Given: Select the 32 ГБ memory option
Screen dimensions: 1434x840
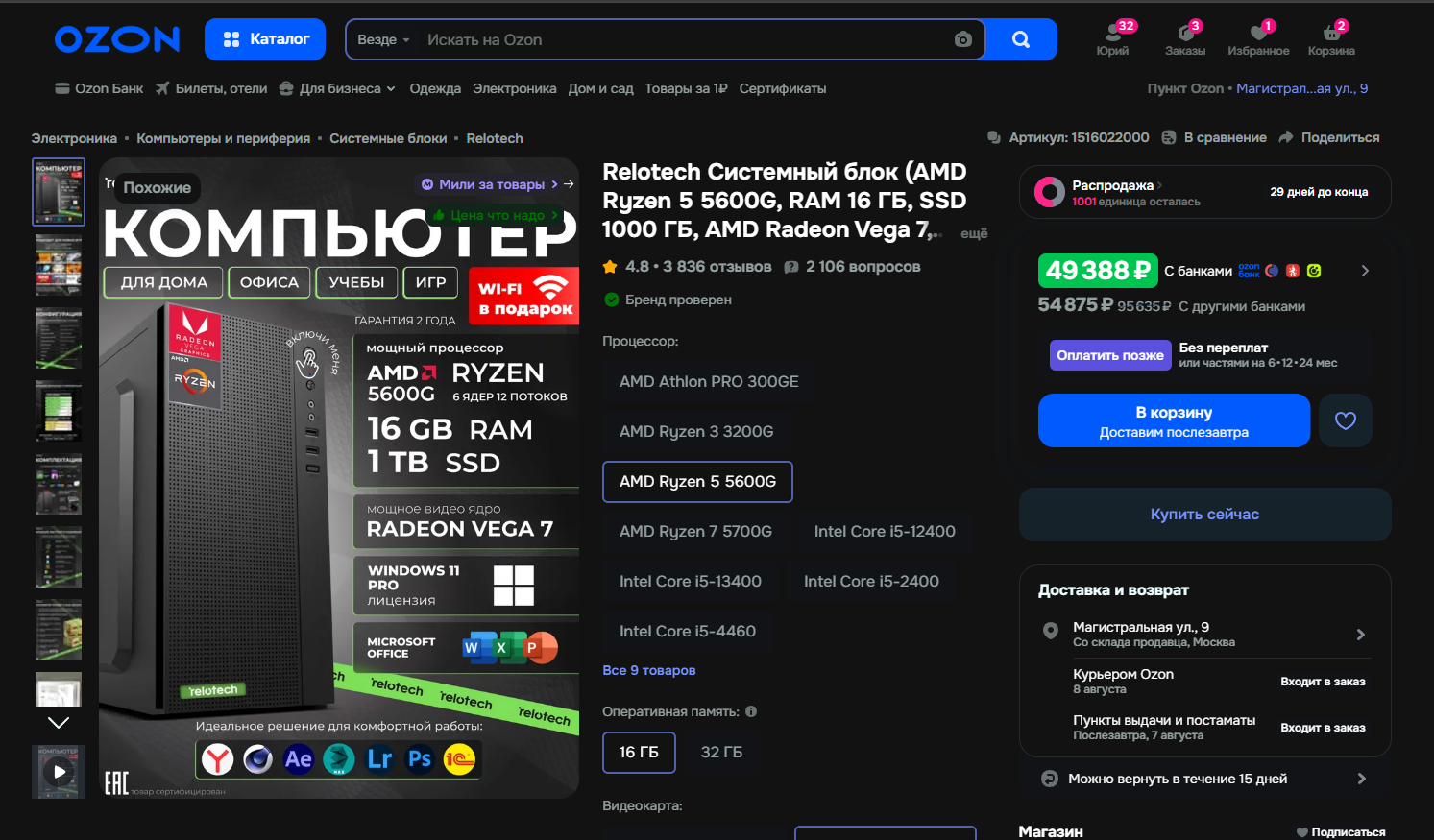Looking at the screenshot, I should point(721,752).
